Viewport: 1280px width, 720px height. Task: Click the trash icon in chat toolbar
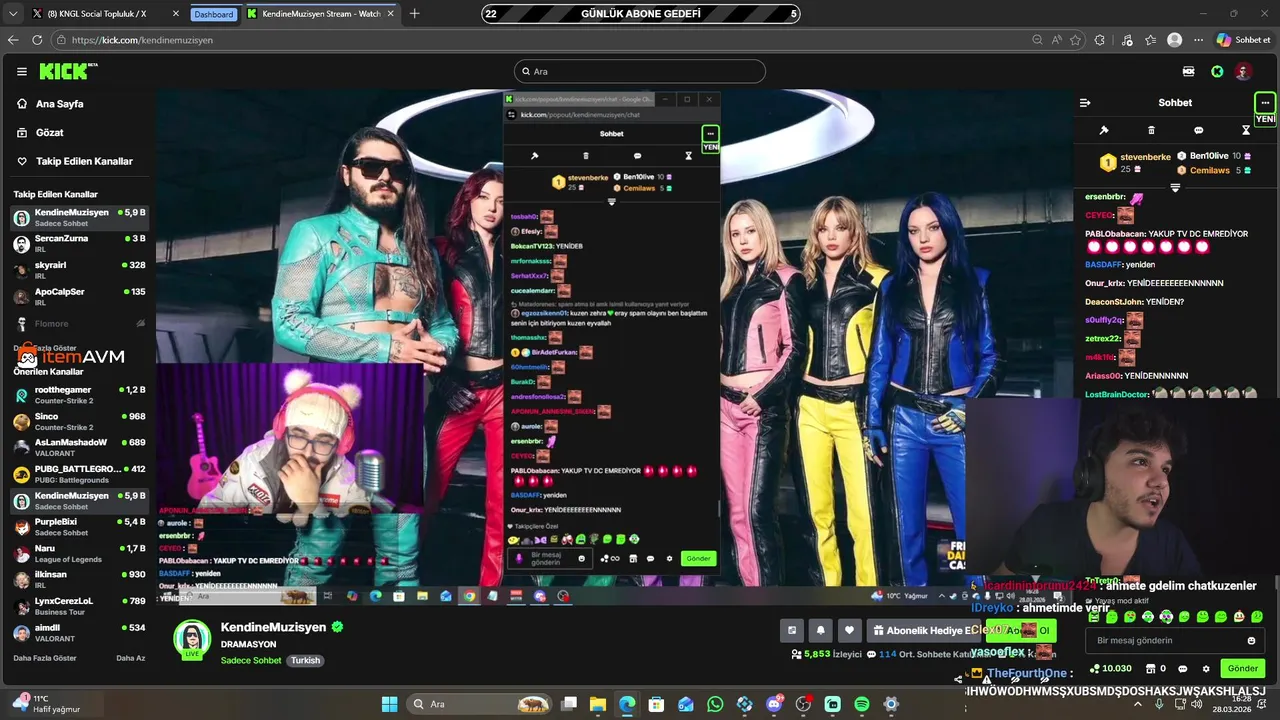1151,130
